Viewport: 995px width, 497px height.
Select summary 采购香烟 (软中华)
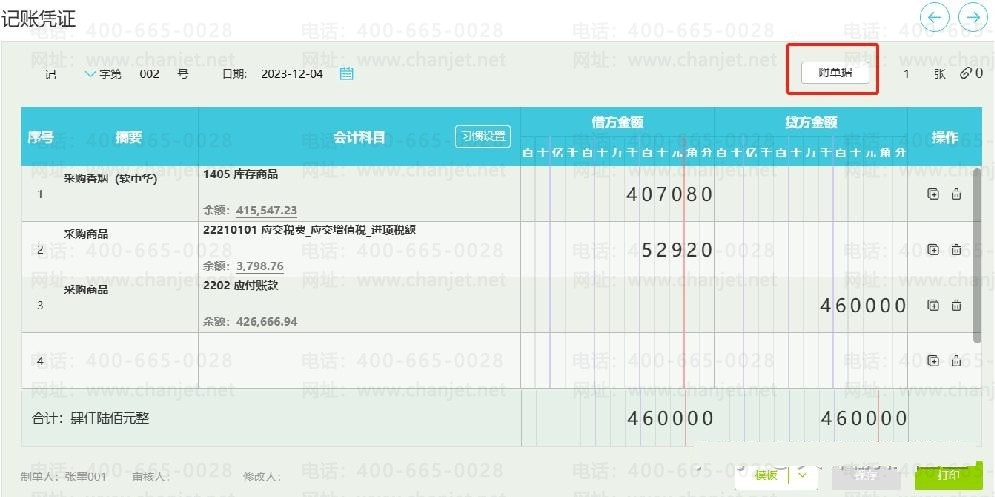point(110,179)
